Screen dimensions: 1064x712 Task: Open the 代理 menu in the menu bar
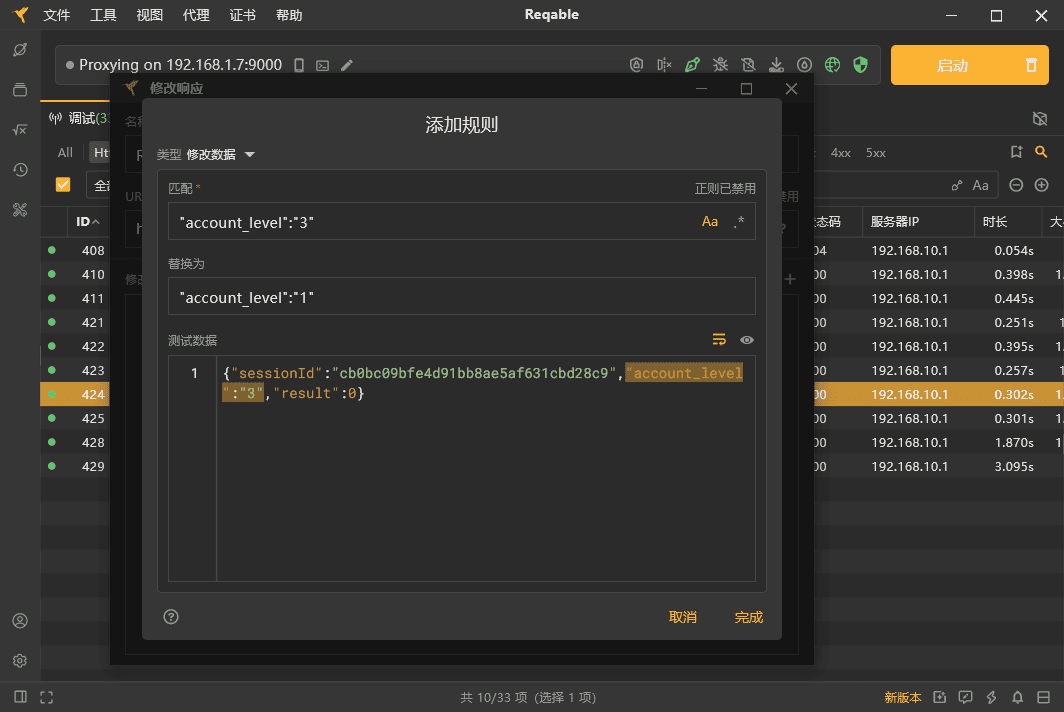[196, 15]
